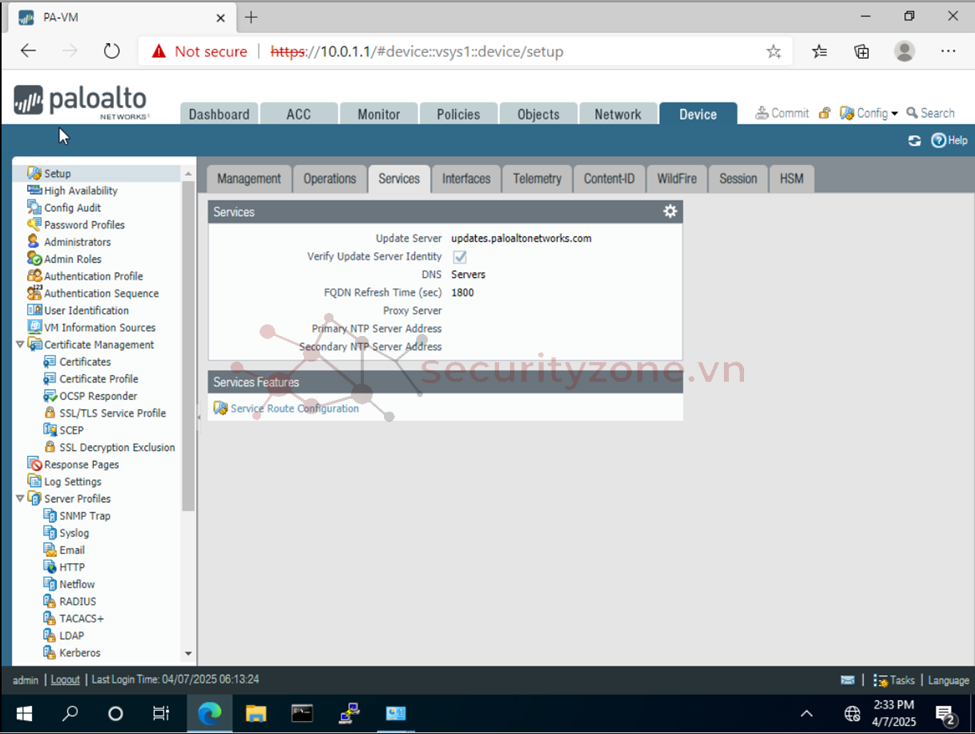
Task: Click sidebar scroll down arrow
Action: 188,653
